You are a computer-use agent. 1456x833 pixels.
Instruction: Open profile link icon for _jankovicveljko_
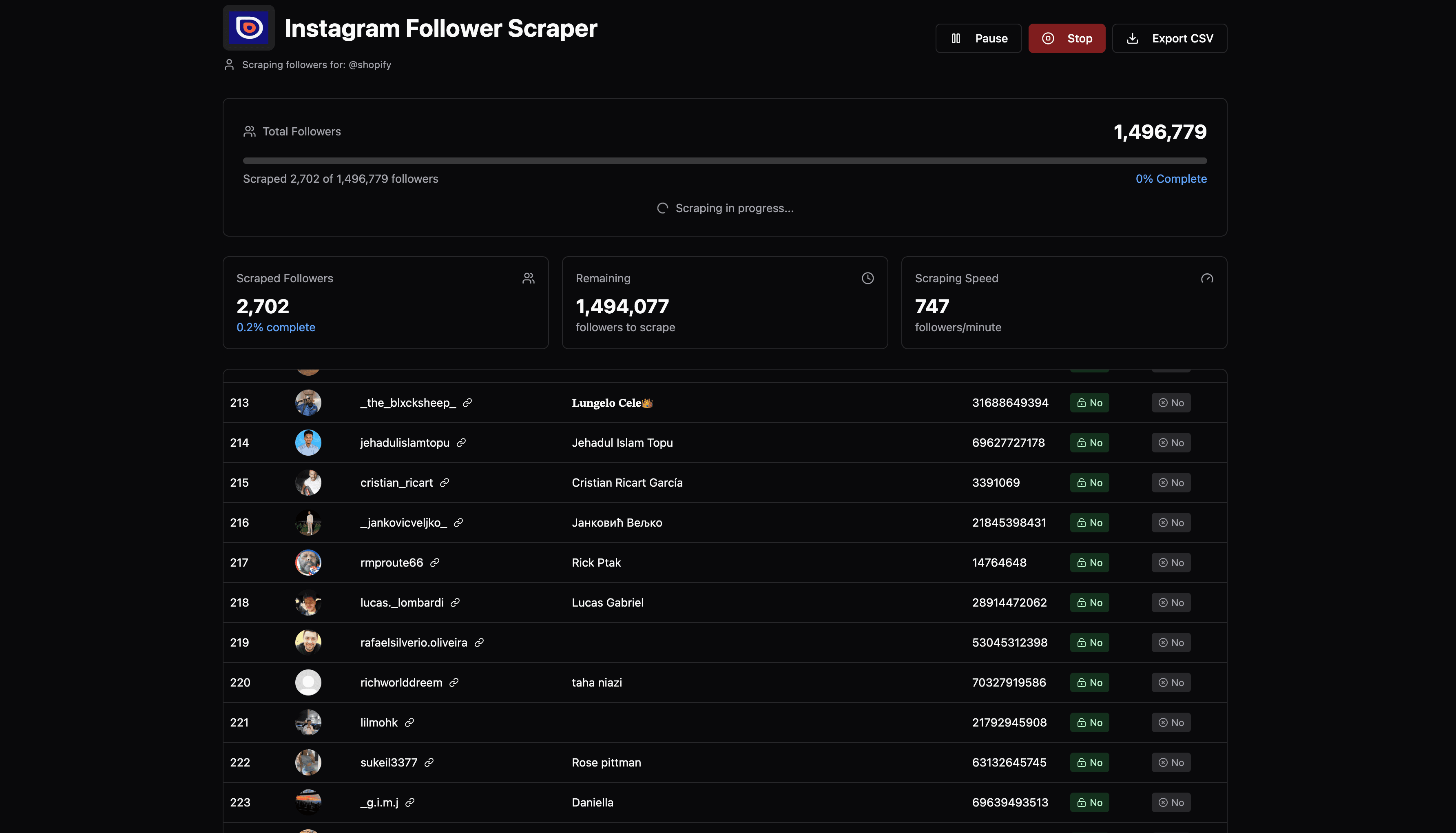(458, 523)
